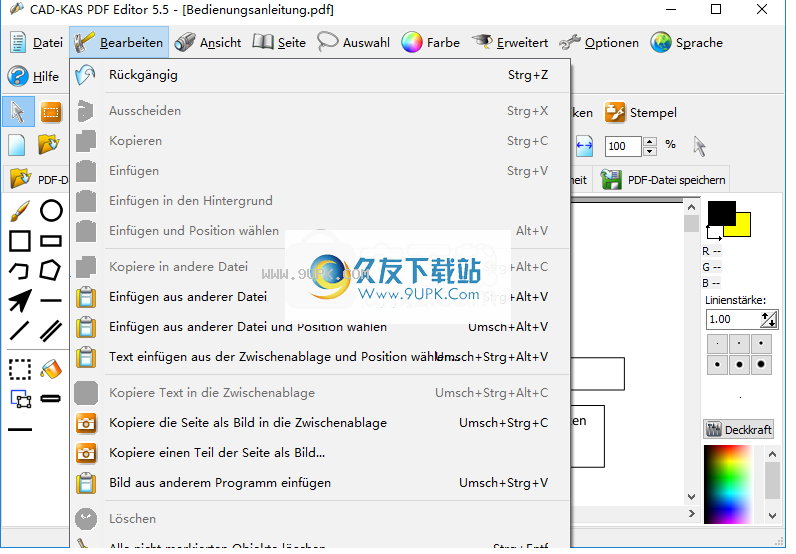Open the Ansicht menu
The width and height of the screenshot is (796, 554).
(208, 43)
